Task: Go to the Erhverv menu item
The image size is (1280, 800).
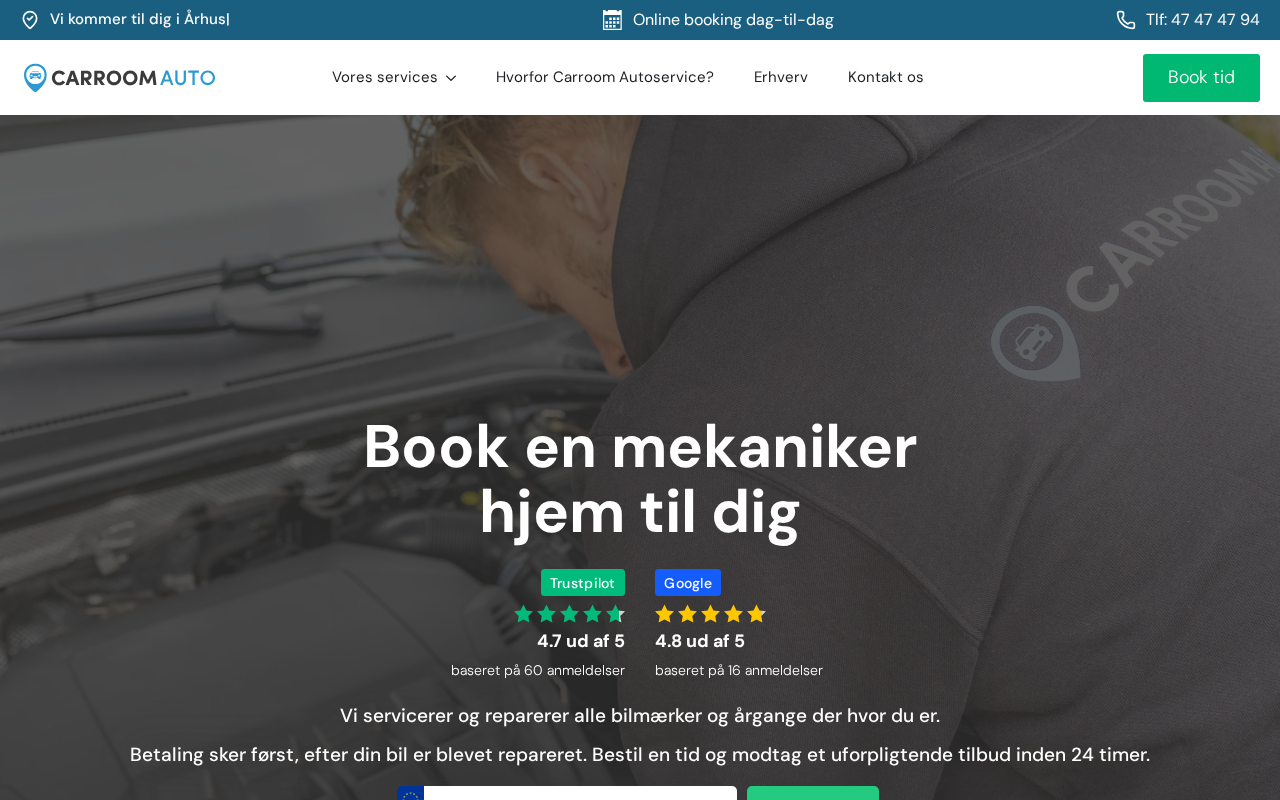Action: 781,77
